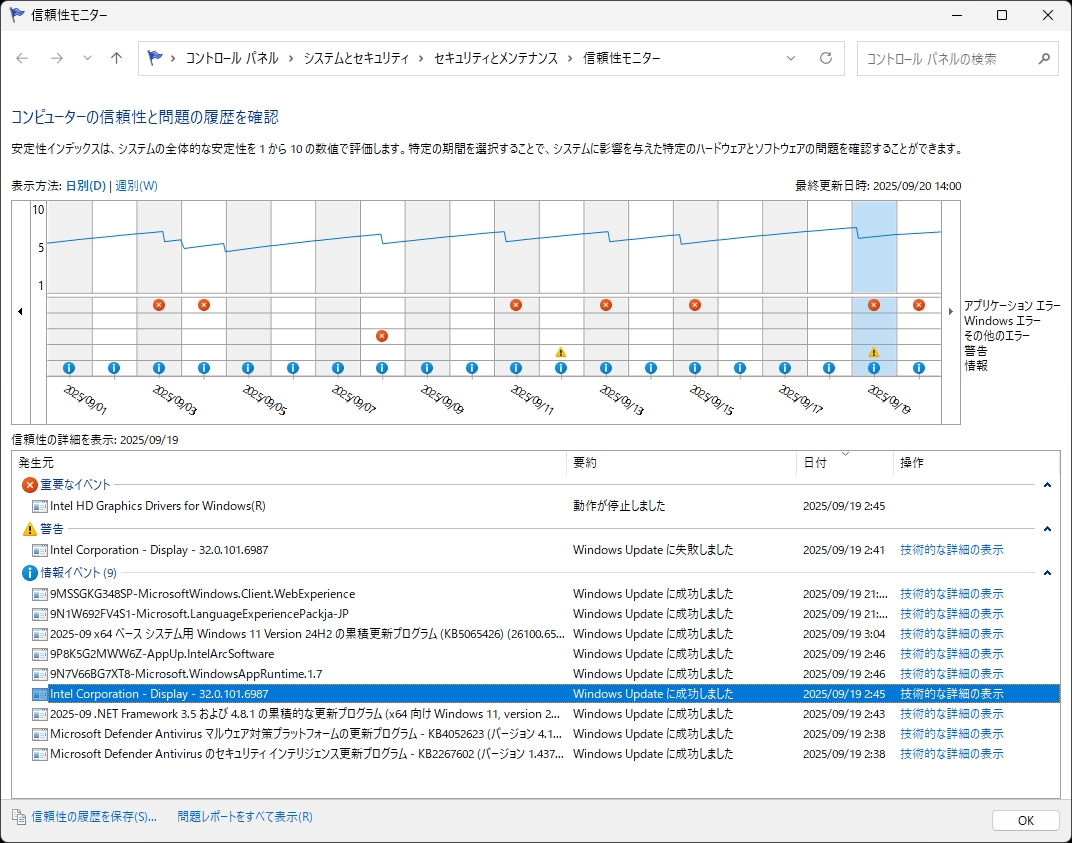Click the information icon for 2025/09/17
This screenshot has width=1072, height=843.
pos(785,368)
